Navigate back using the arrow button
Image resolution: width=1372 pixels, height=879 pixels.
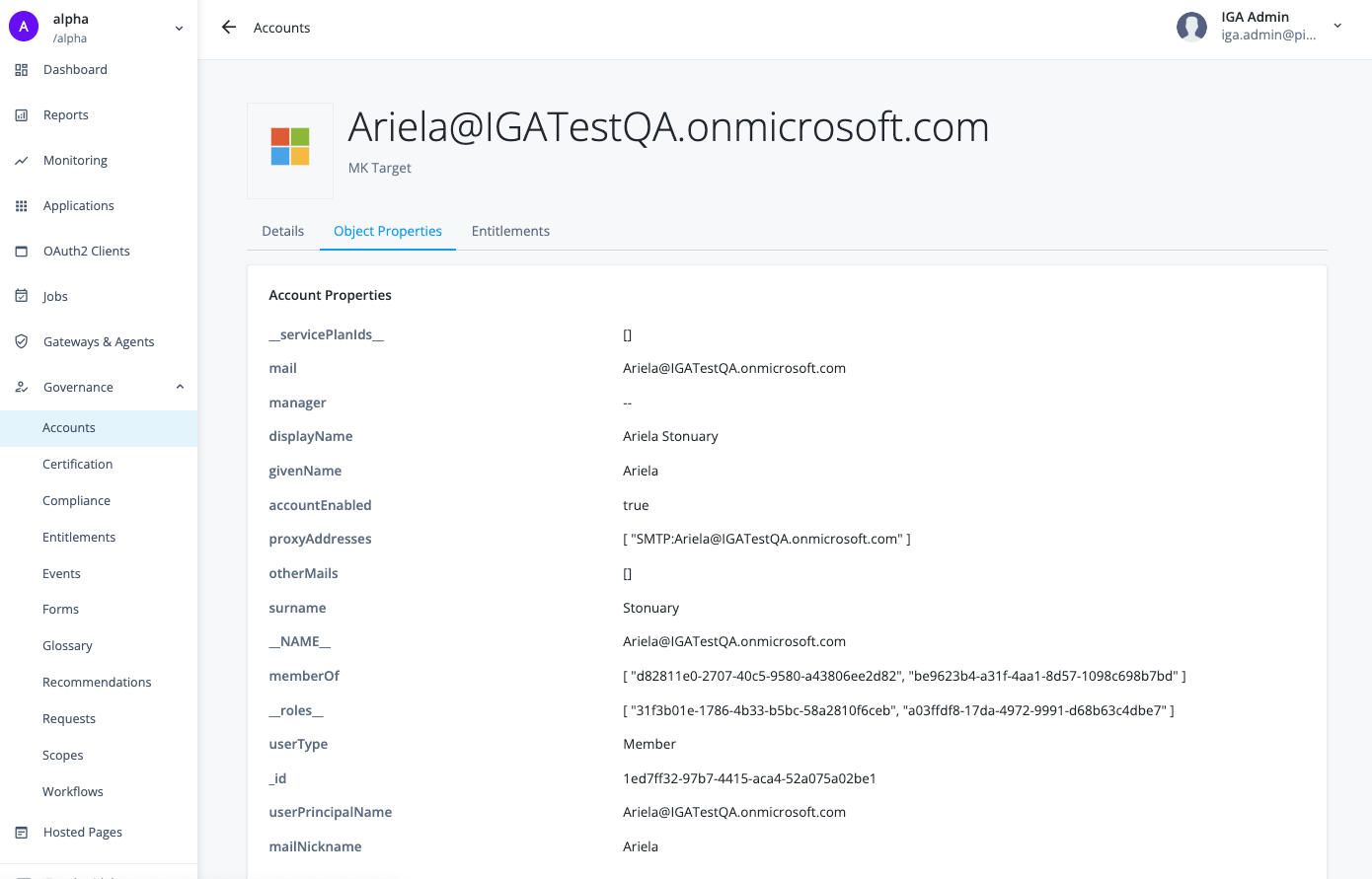(228, 28)
